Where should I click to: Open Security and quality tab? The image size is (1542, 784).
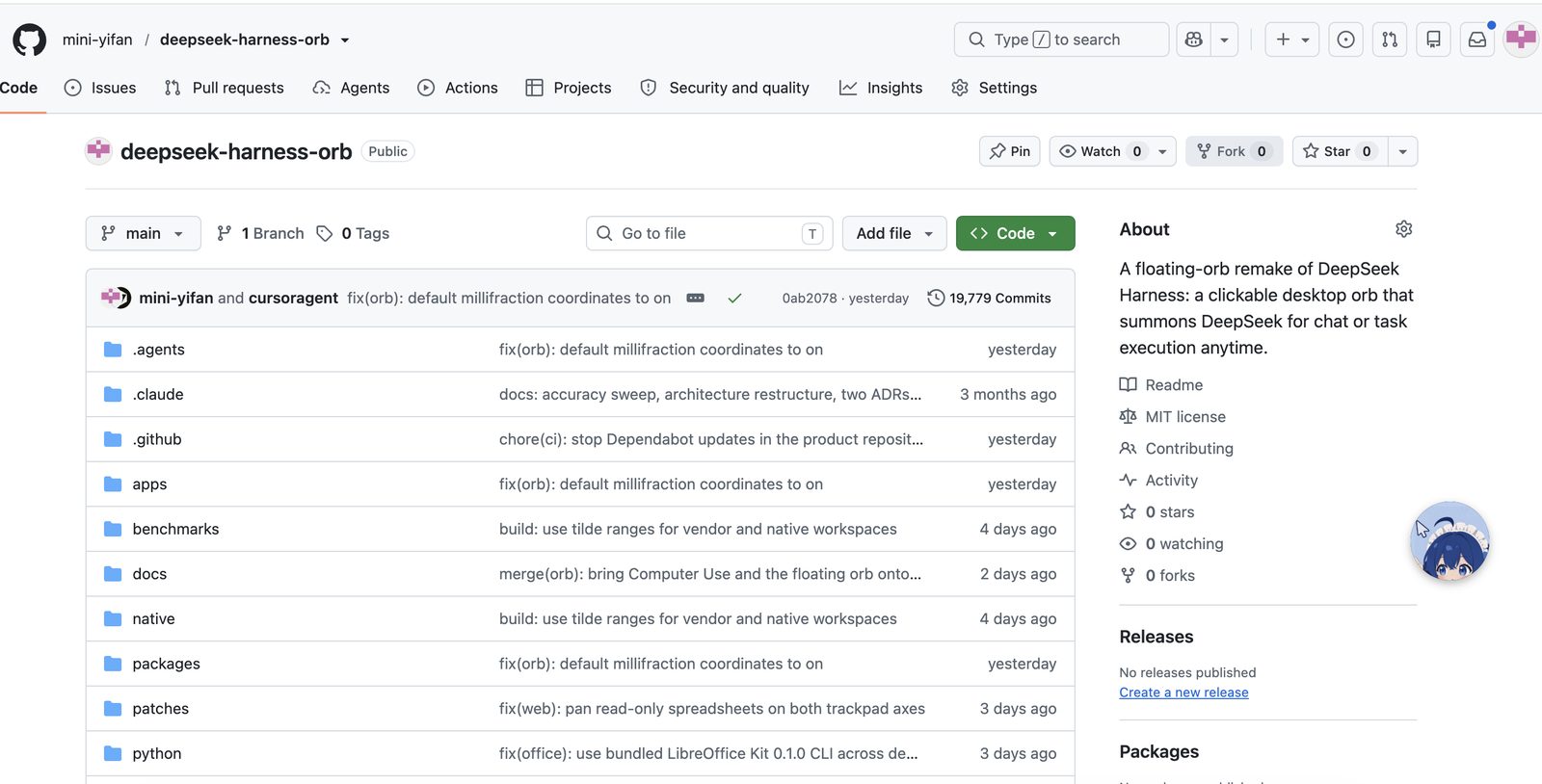[725, 88]
